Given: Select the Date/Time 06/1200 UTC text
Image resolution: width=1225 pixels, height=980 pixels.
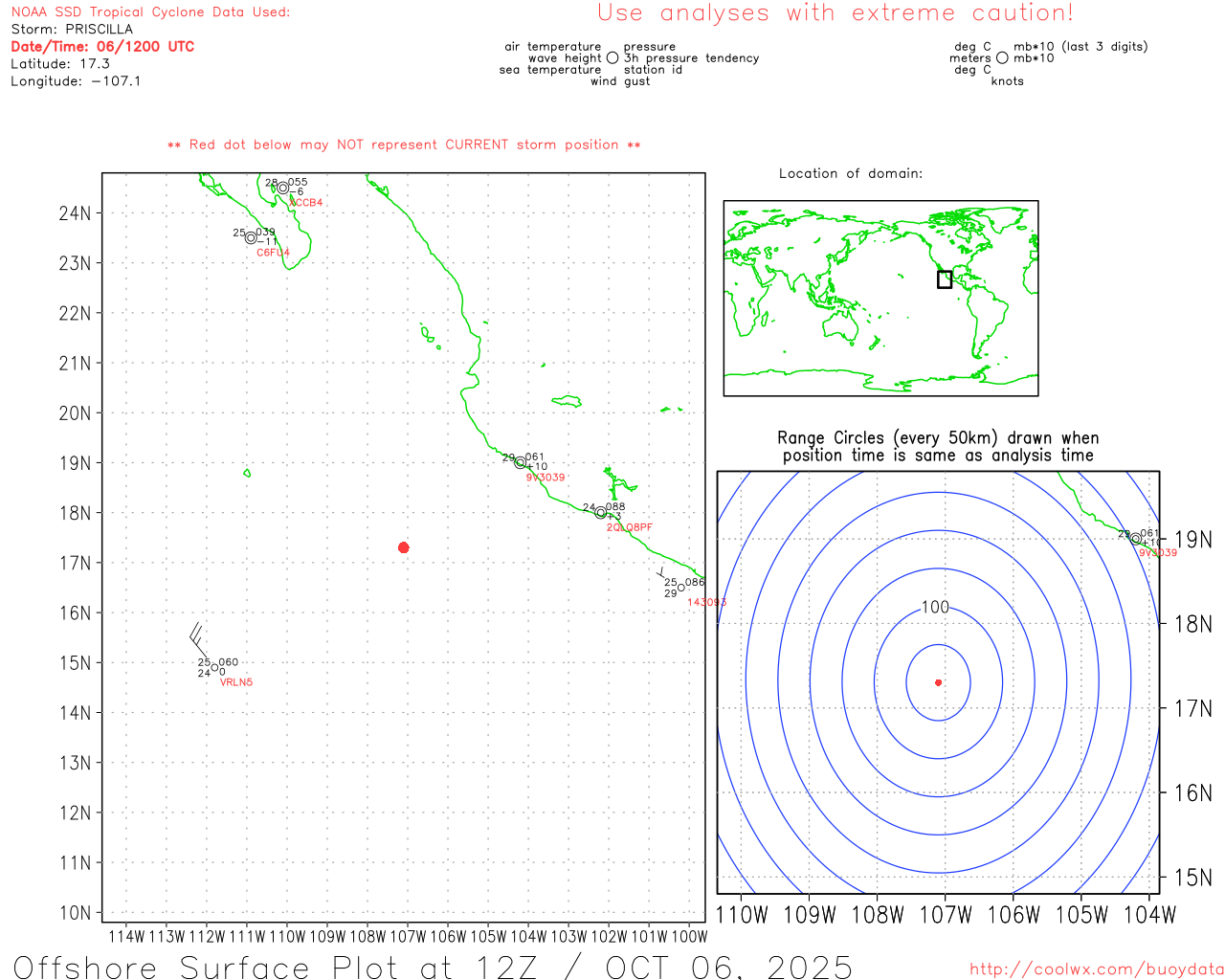Looking at the screenshot, I should point(102,47).
